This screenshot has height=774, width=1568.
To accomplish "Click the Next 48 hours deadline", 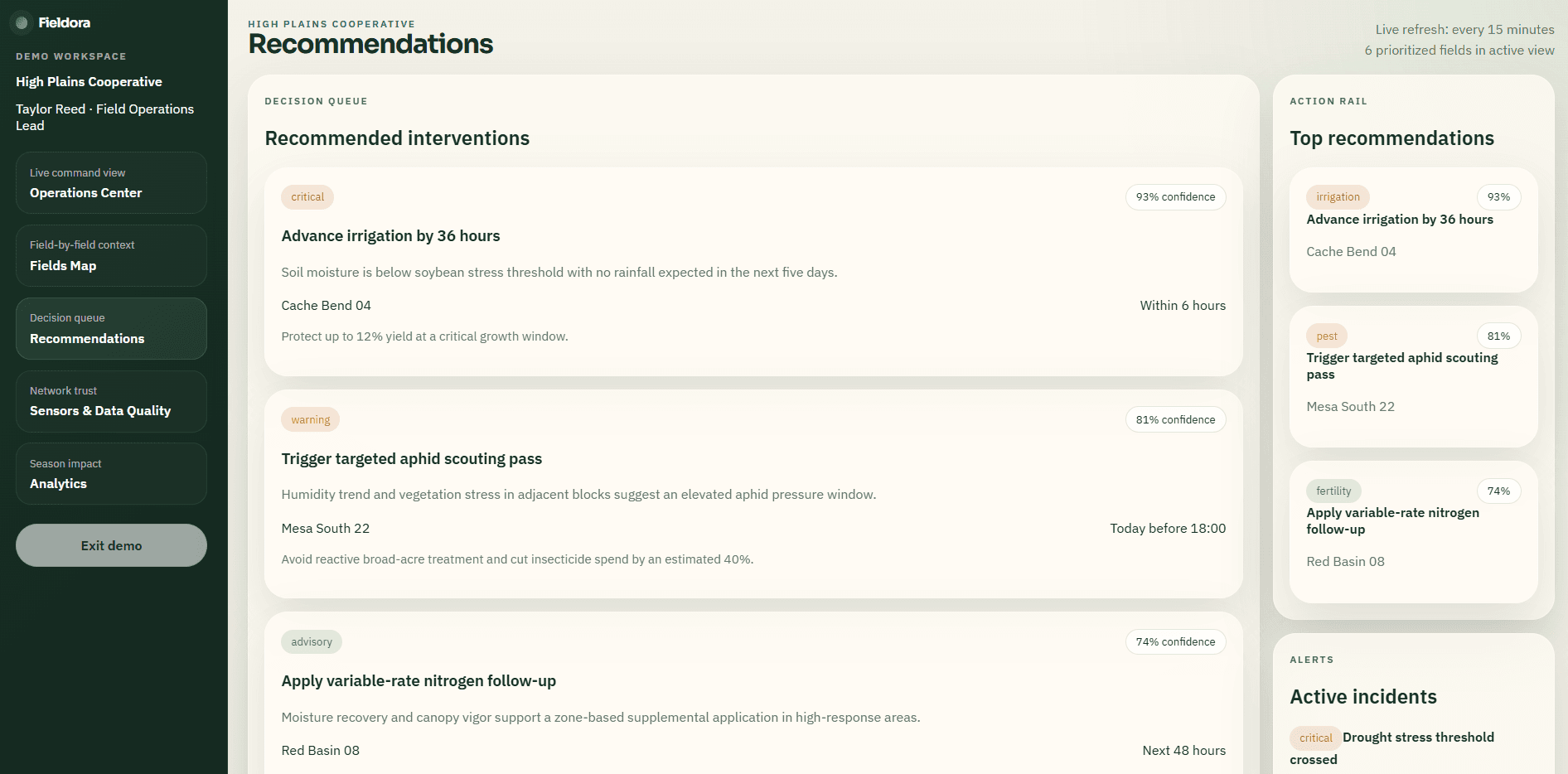I will click(1183, 750).
